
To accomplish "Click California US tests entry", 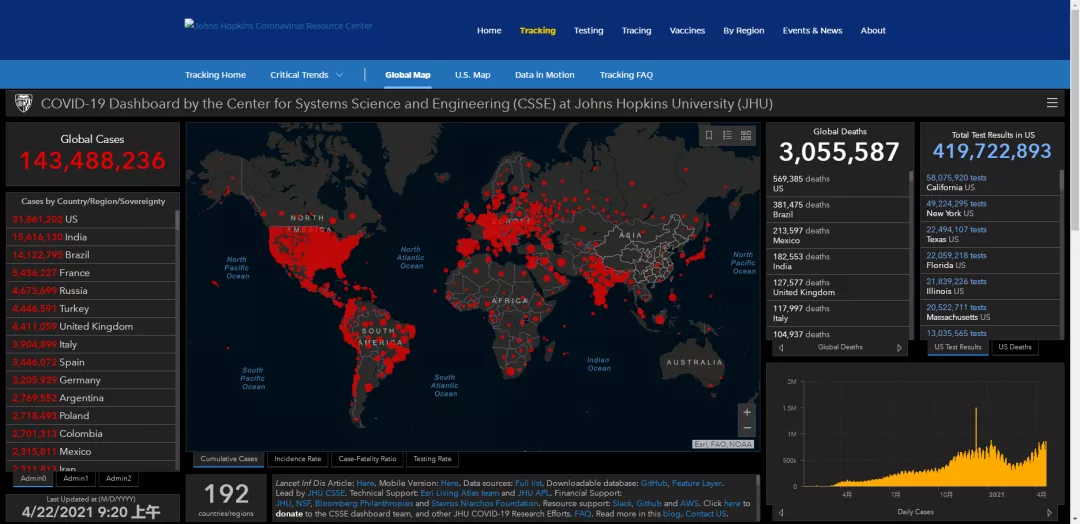I will 990,182.
